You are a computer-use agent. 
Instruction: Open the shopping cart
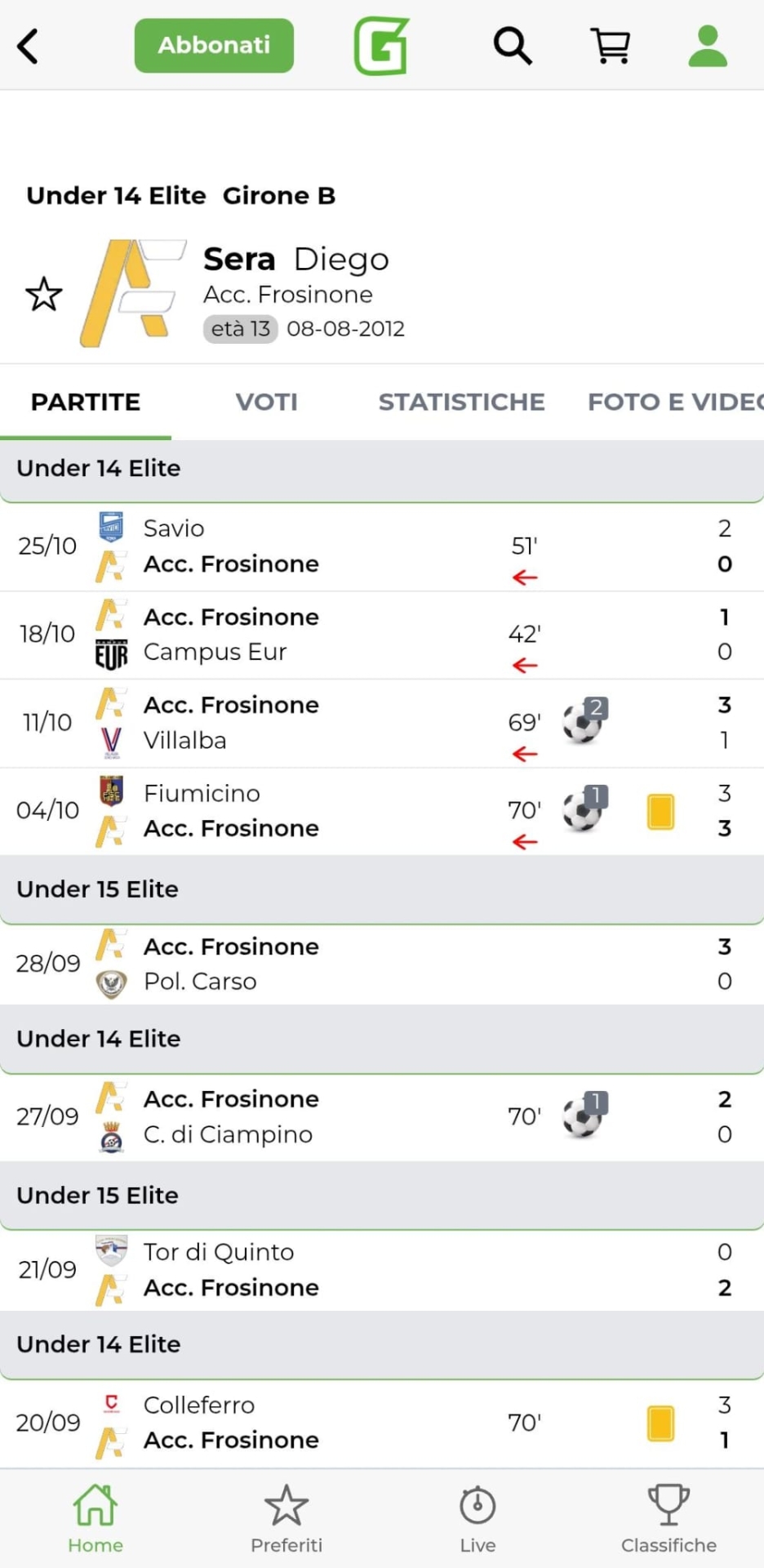(611, 46)
